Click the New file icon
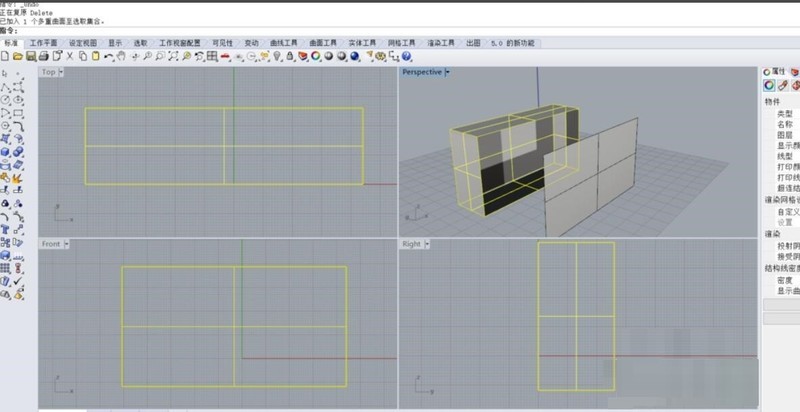800x412 pixels. coord(5,56)
